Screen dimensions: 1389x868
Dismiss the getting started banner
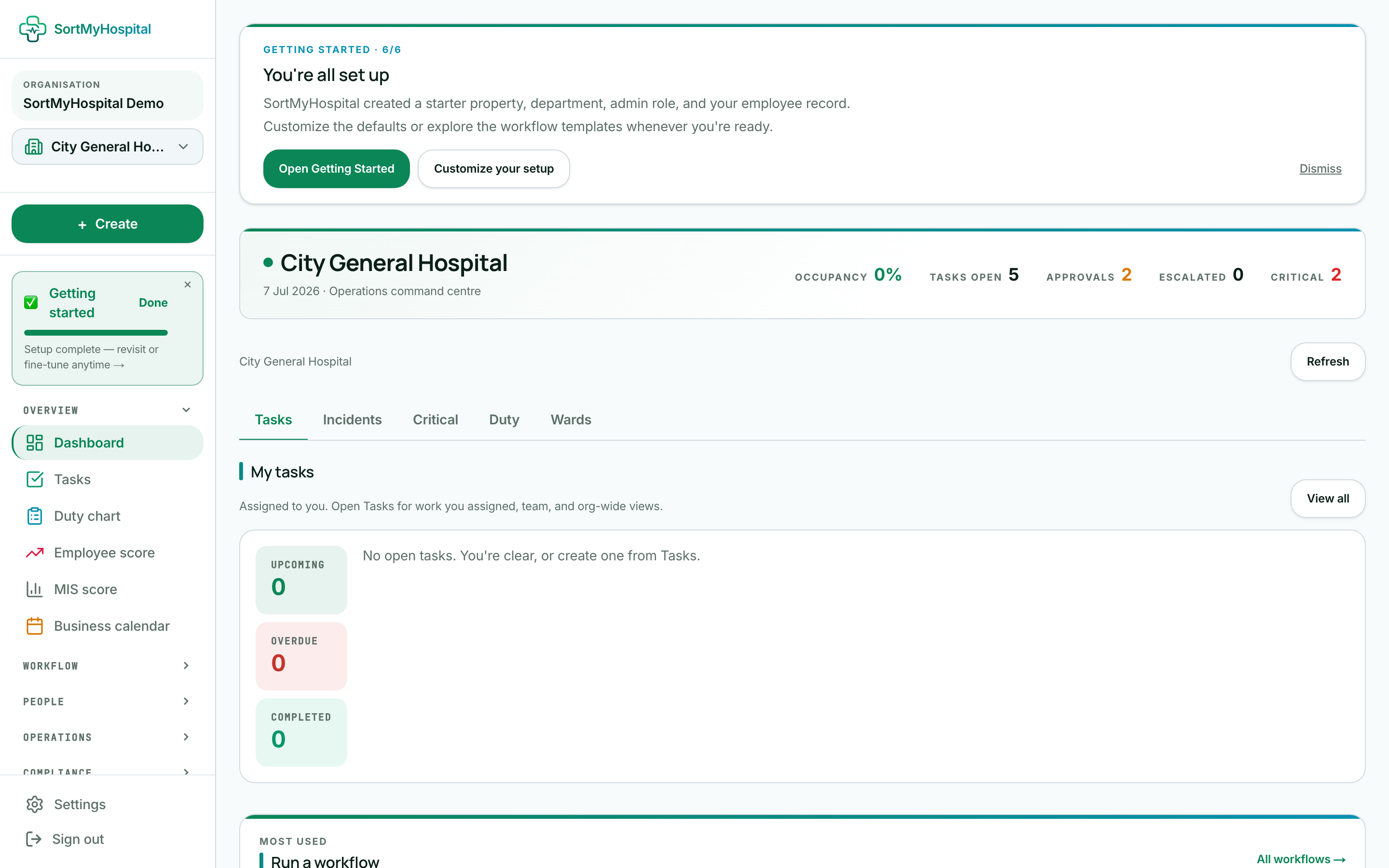pyautogui.click(x=1320, y=169)
